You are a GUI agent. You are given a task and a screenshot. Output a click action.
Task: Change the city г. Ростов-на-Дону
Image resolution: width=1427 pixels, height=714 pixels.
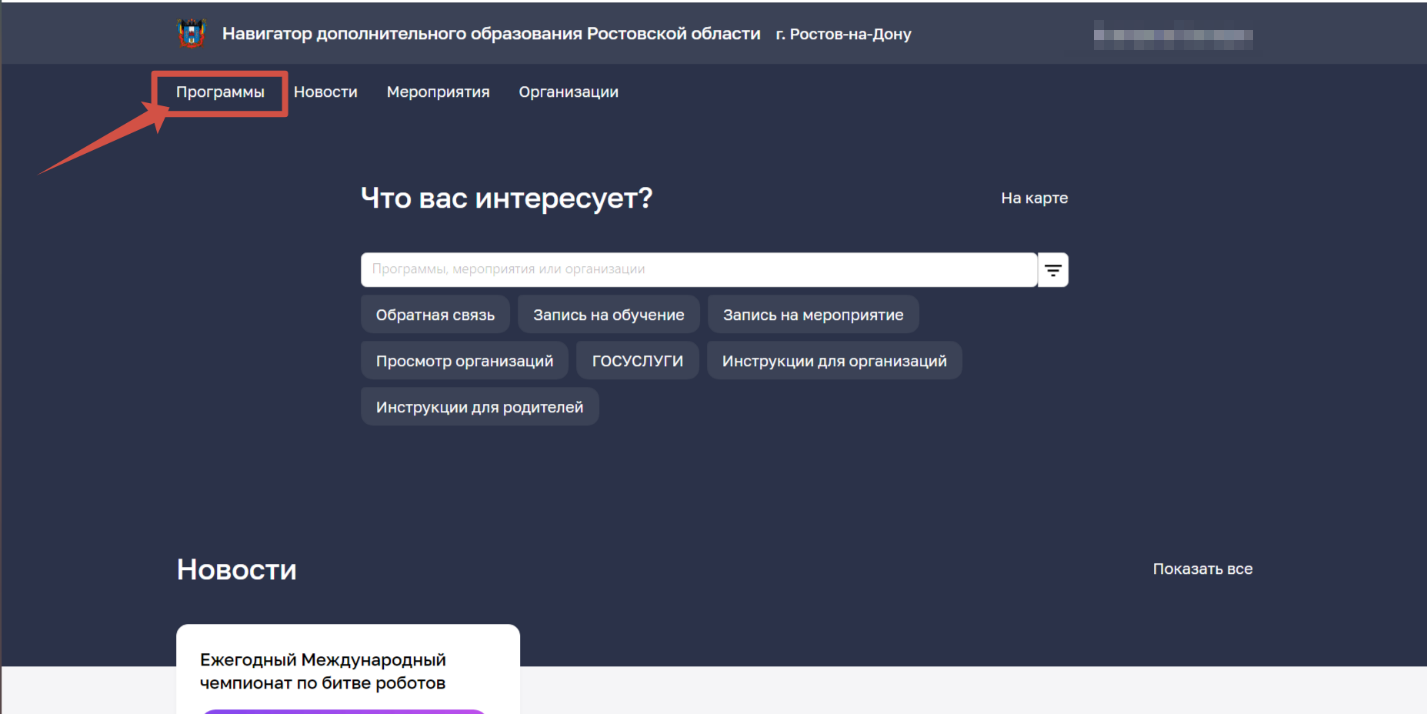click(843, 34)
